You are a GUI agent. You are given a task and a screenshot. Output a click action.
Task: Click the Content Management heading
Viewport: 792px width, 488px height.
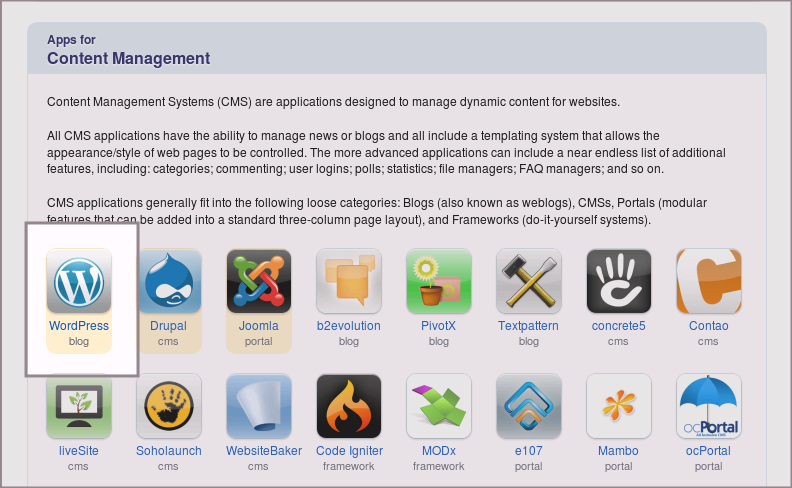click(128, 58)
